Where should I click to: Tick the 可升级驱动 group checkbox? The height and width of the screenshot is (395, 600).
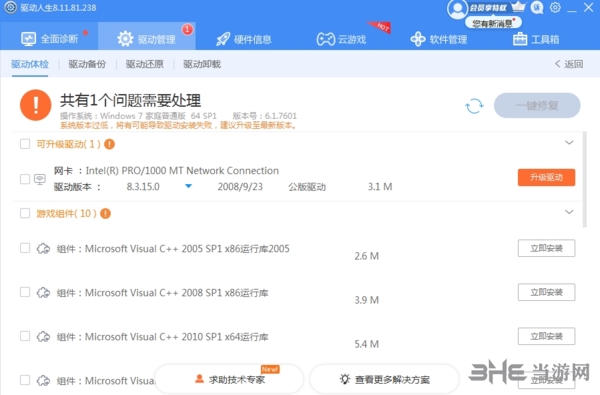point(25,144)
